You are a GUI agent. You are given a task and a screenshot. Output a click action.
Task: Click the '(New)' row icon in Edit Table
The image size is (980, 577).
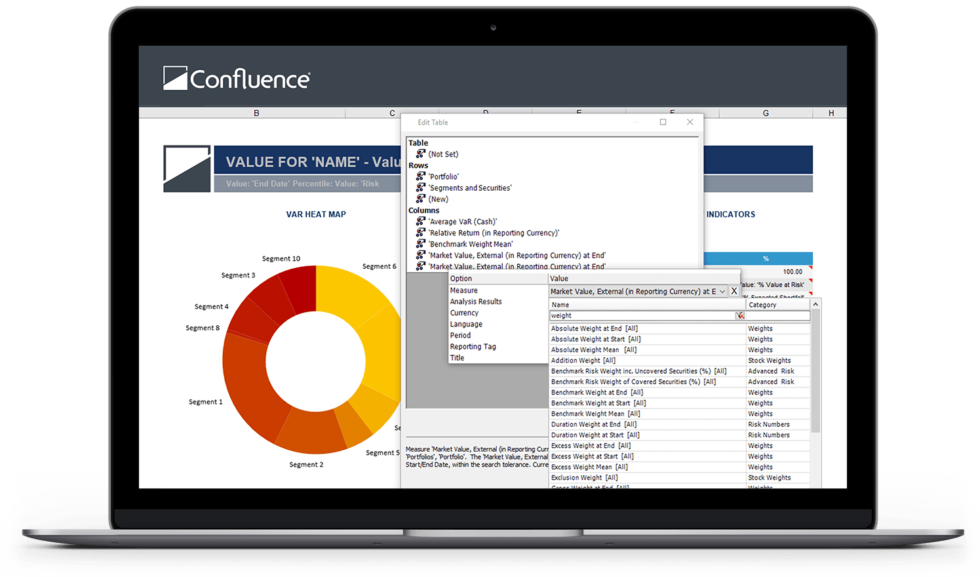click(x=420, y=199)
